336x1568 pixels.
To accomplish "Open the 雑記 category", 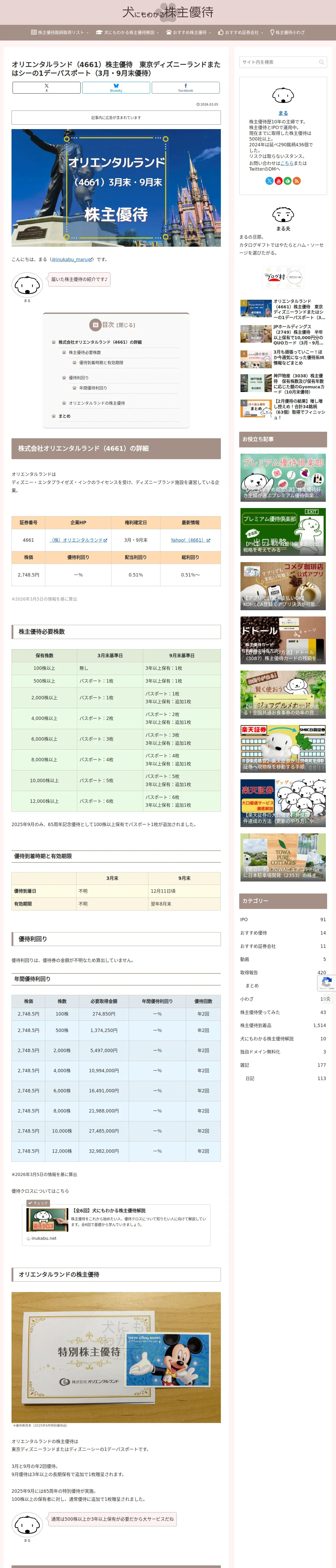I will click(283, 1065).
